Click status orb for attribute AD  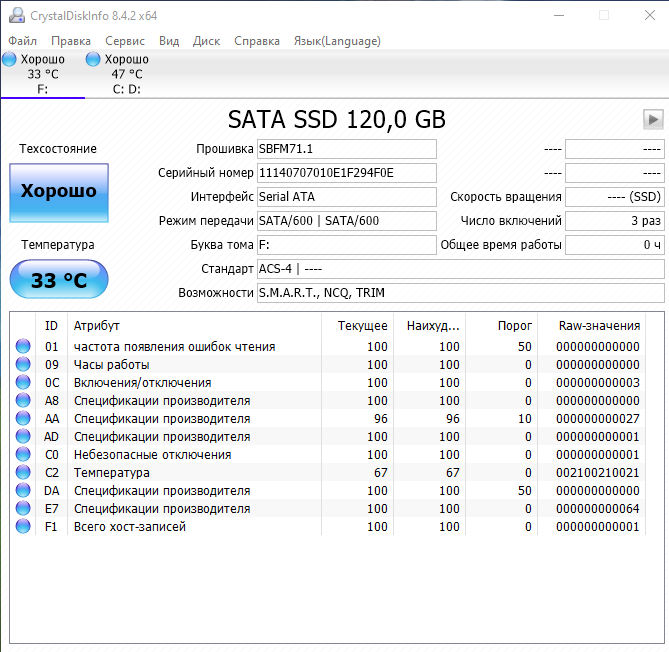pyautogui.click(x=23, y=436)
